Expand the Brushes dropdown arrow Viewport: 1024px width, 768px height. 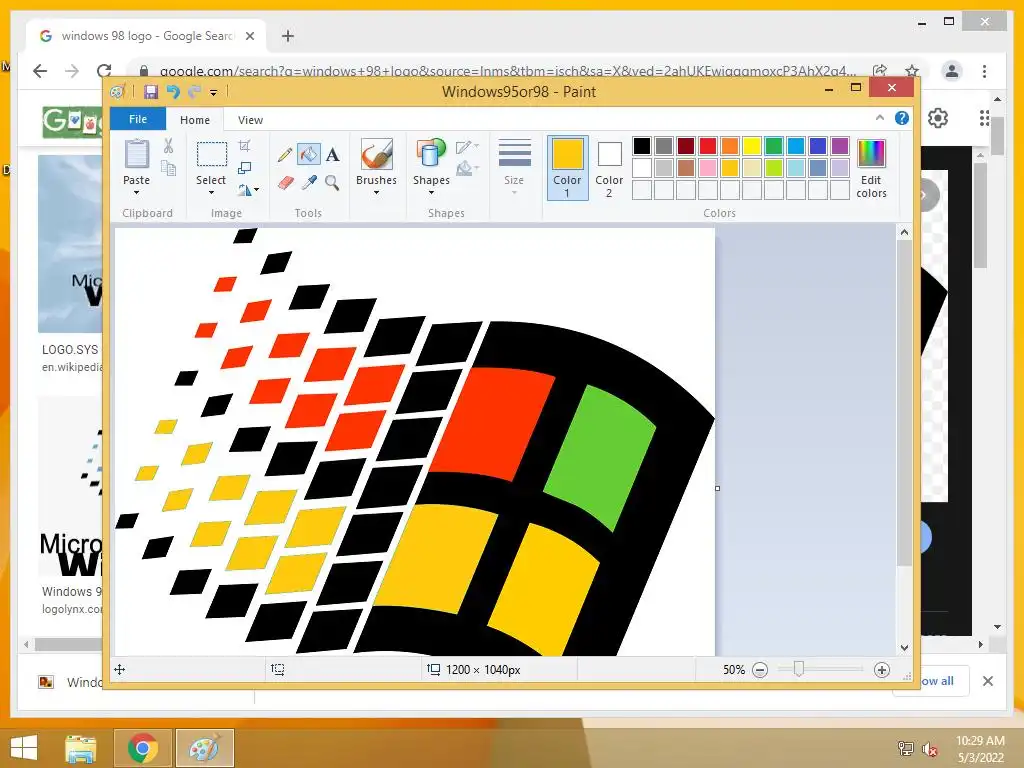(377, 193)
